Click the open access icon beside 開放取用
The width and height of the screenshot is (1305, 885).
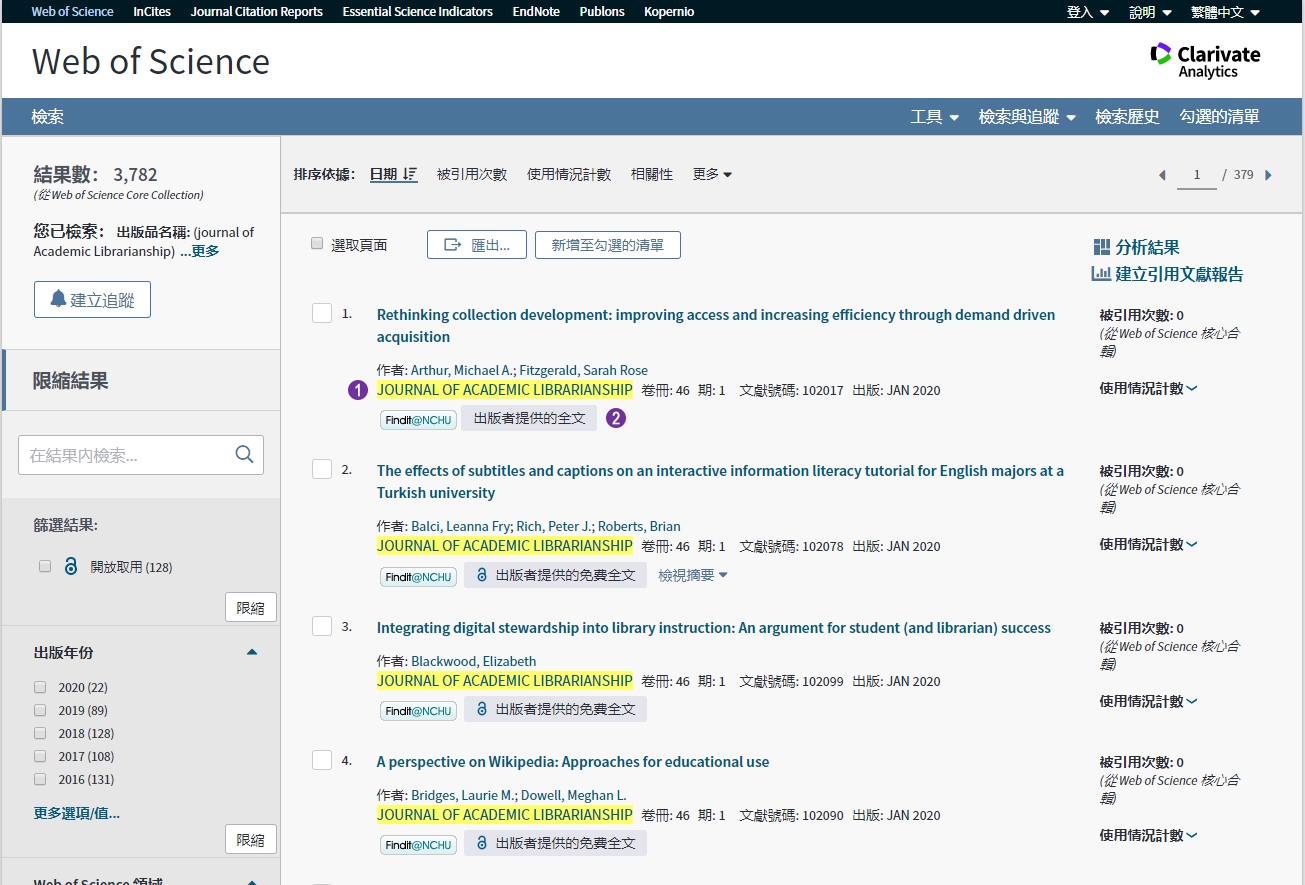[x=70, y=567]
